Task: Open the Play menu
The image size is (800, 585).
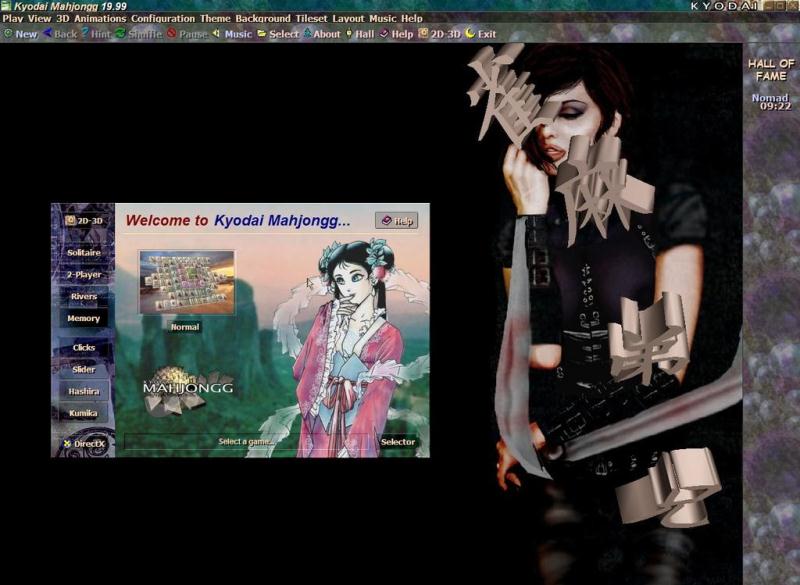Action: tap(13, 18)
